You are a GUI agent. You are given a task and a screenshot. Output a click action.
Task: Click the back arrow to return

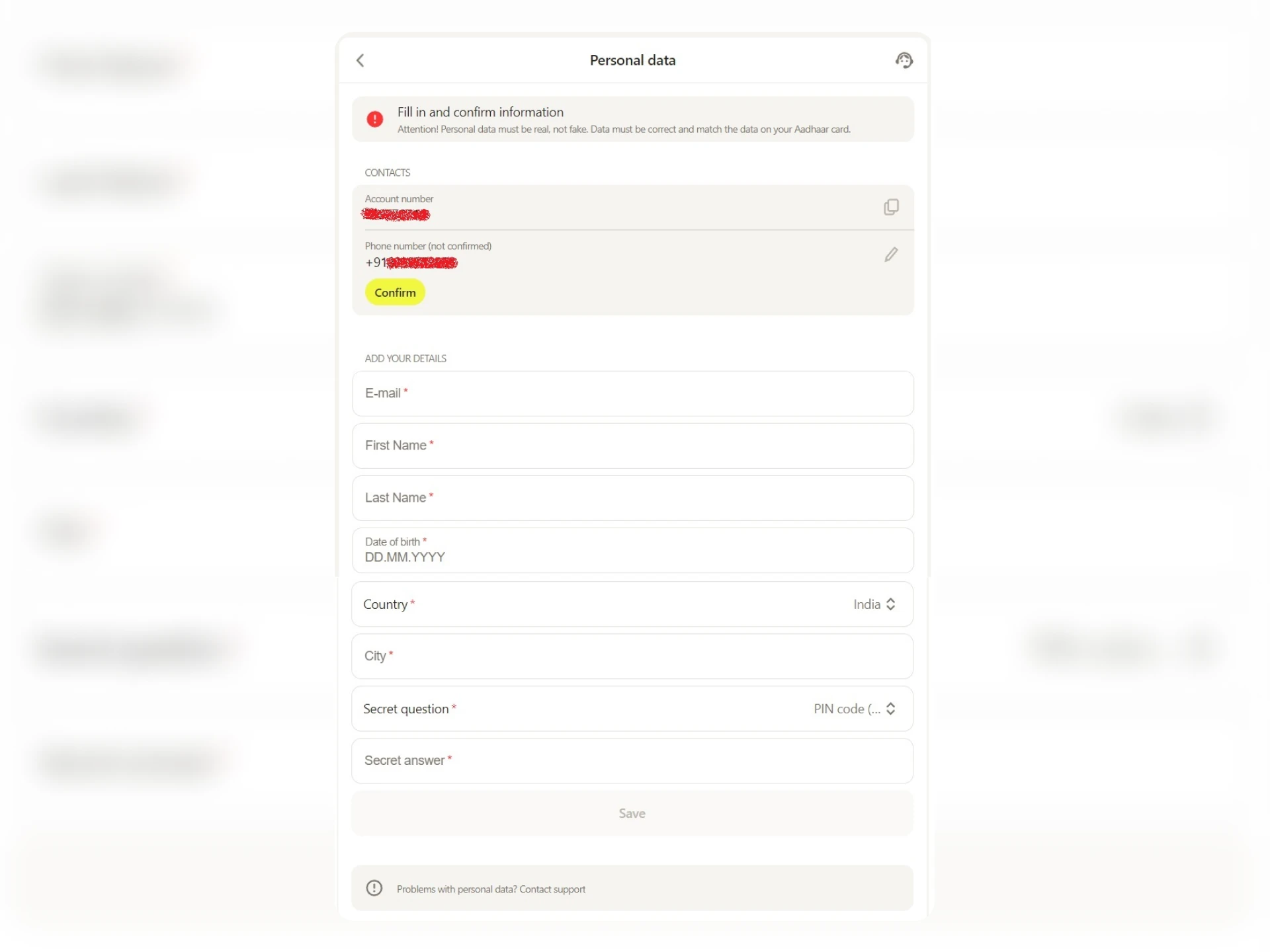[360, 60]
